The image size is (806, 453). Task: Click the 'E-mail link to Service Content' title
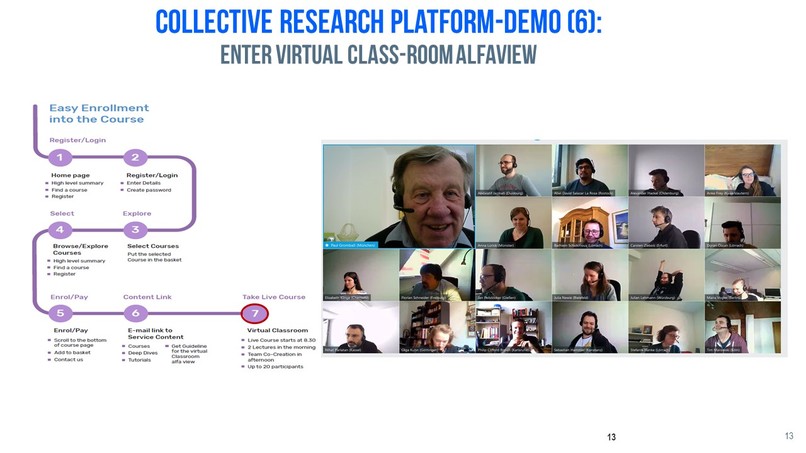pyautogui.click(x=155, y=334)
